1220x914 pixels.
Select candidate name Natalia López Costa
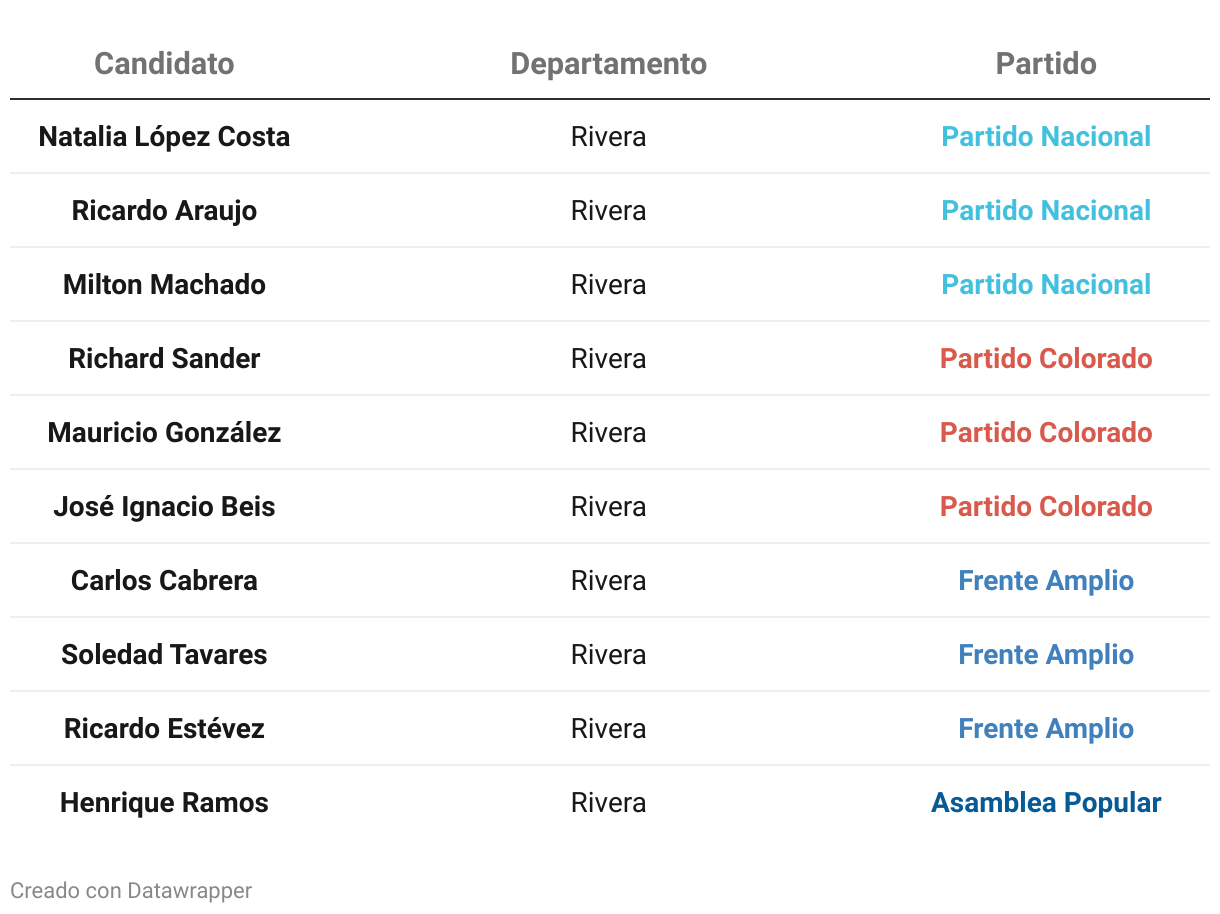point(164,137)
